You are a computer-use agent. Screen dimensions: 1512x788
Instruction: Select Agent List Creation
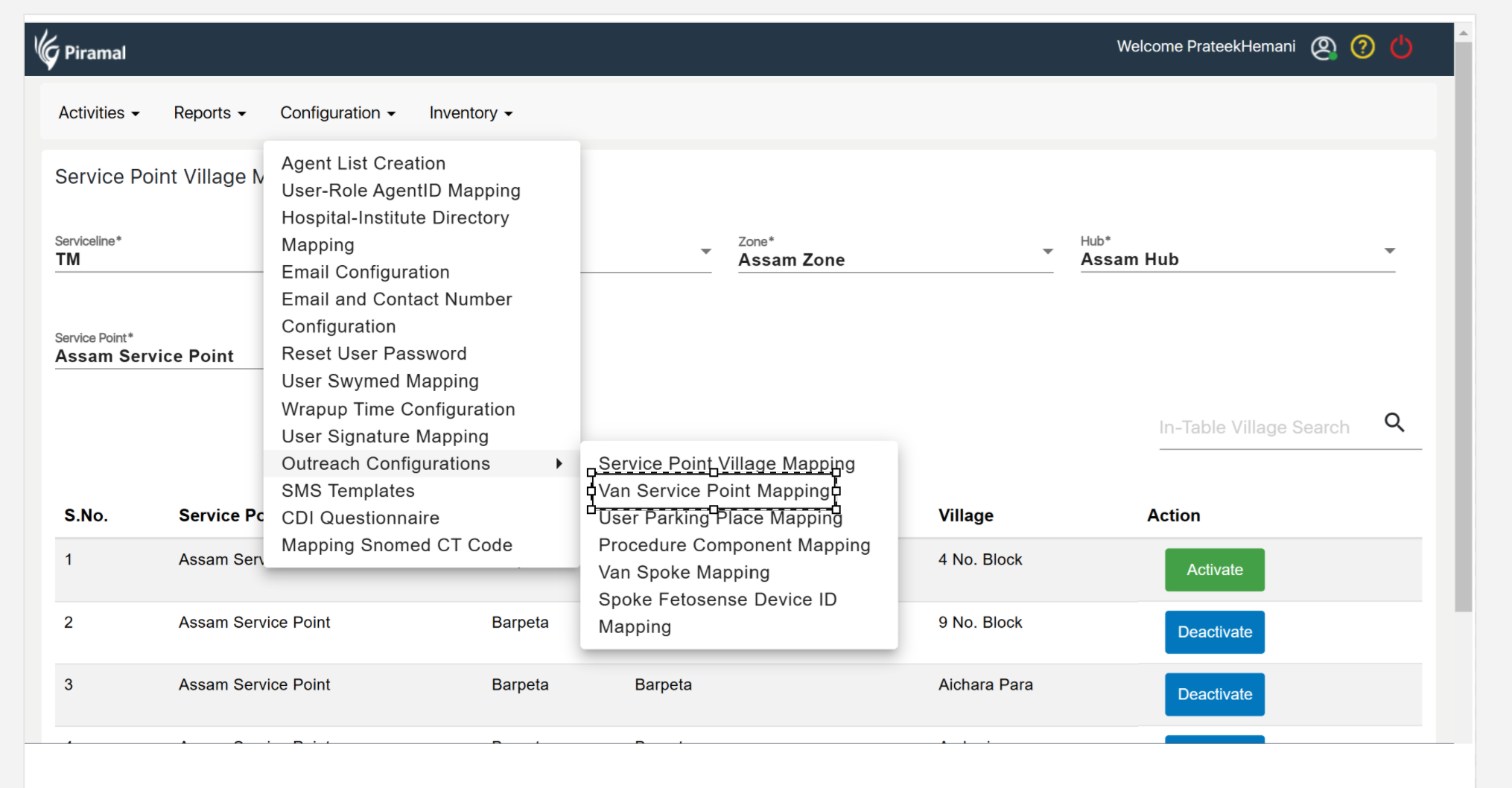(x=363, y=163)
